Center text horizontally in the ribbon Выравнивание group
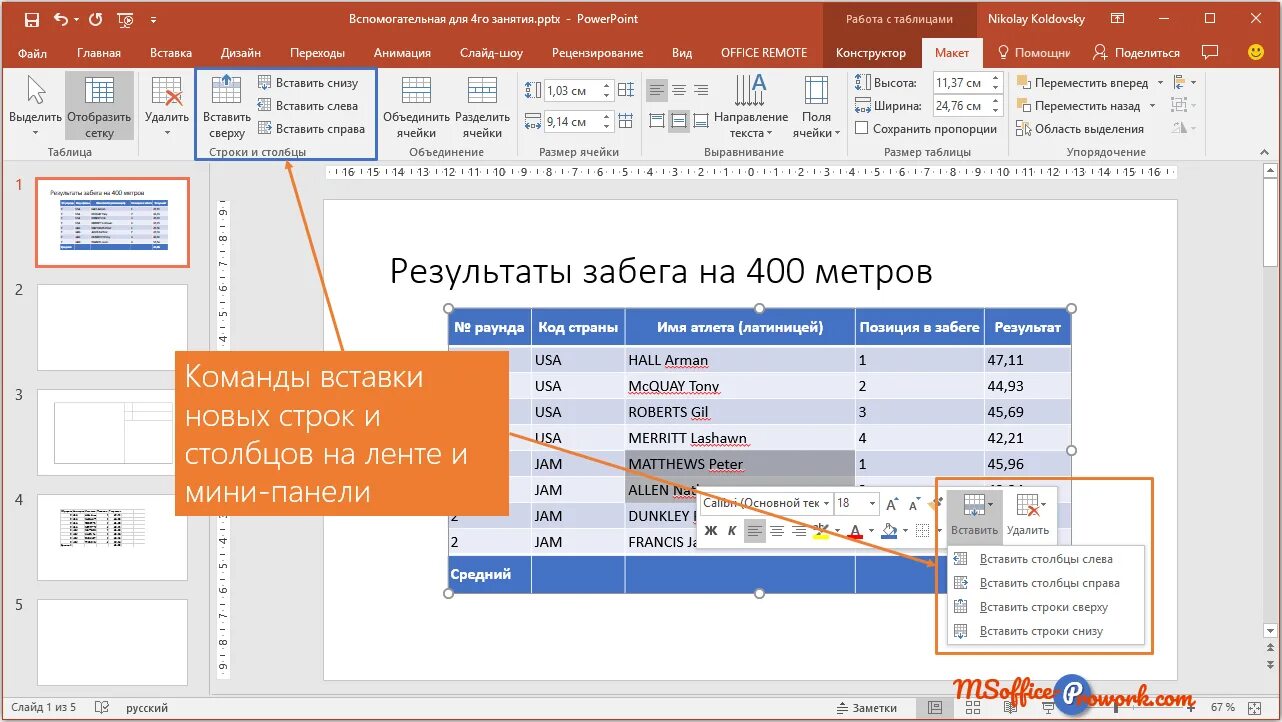 [x=679, y=91]
